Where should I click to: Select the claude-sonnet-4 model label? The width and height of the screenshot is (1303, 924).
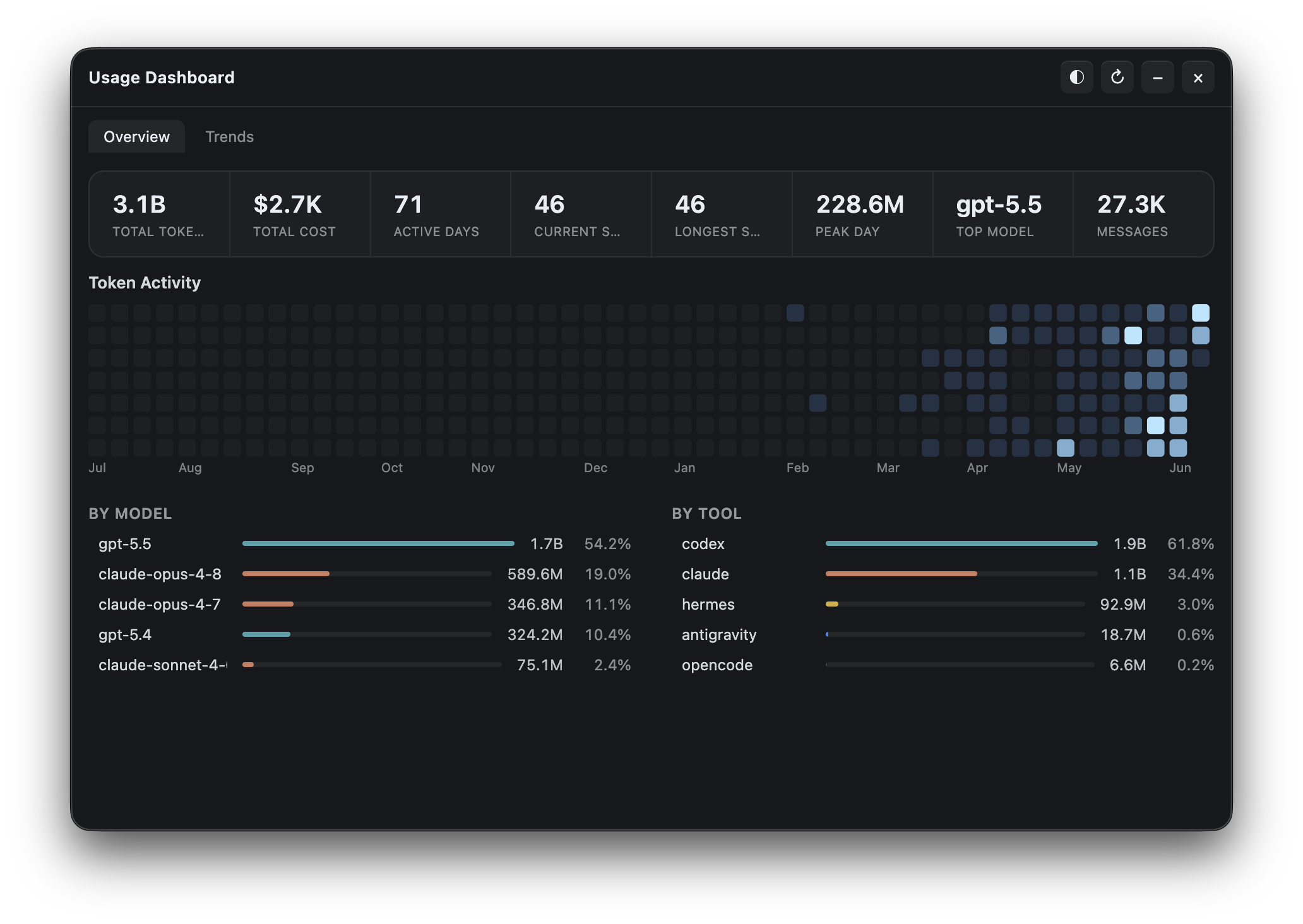(163, 665)
